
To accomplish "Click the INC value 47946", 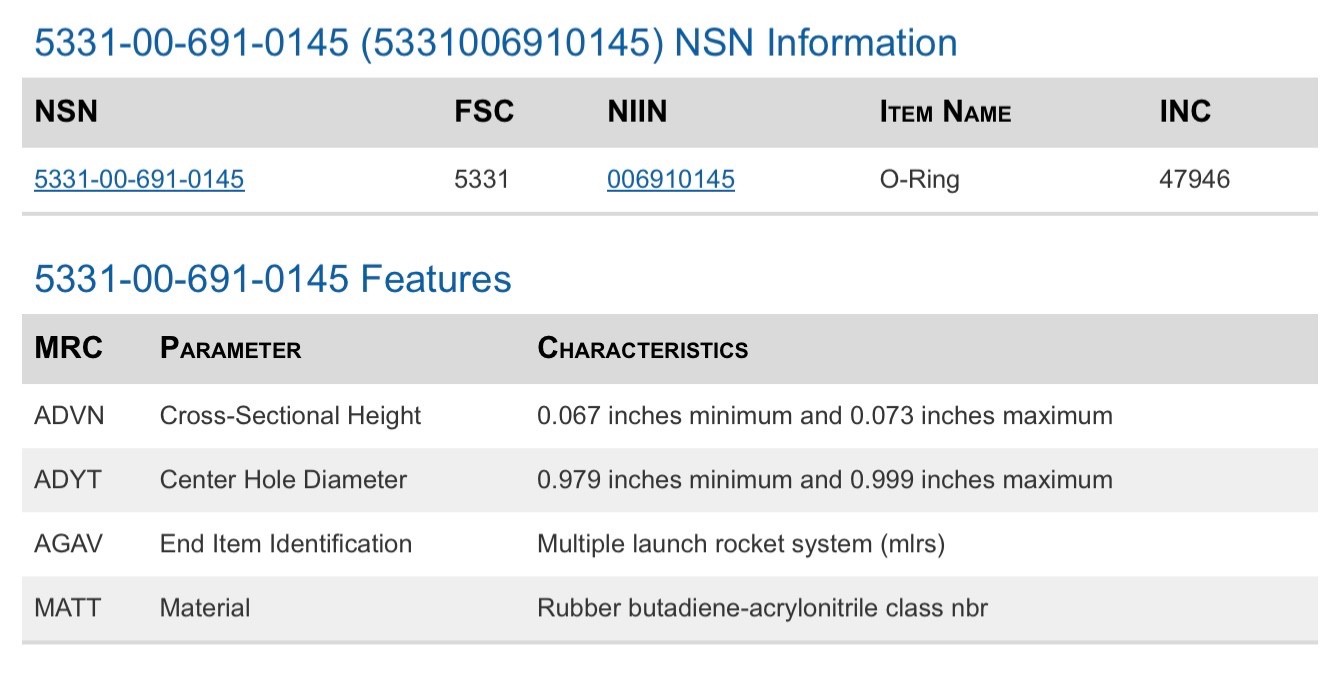I will (1195, 180).
